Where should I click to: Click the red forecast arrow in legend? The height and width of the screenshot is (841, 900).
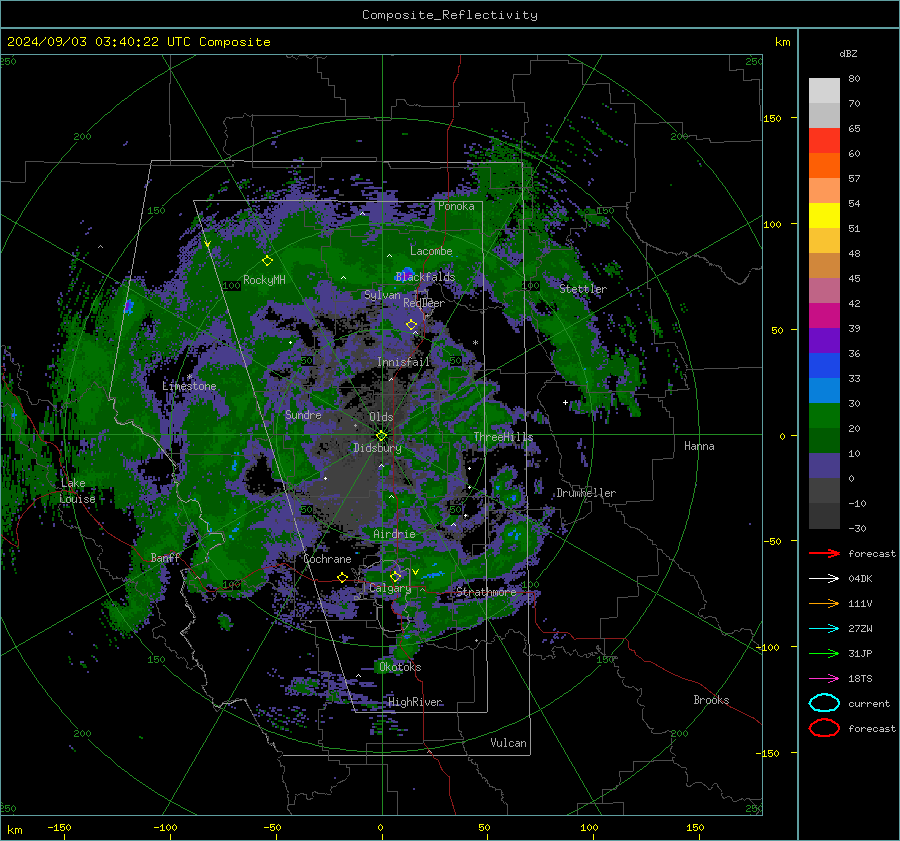(x=824, y=553)
